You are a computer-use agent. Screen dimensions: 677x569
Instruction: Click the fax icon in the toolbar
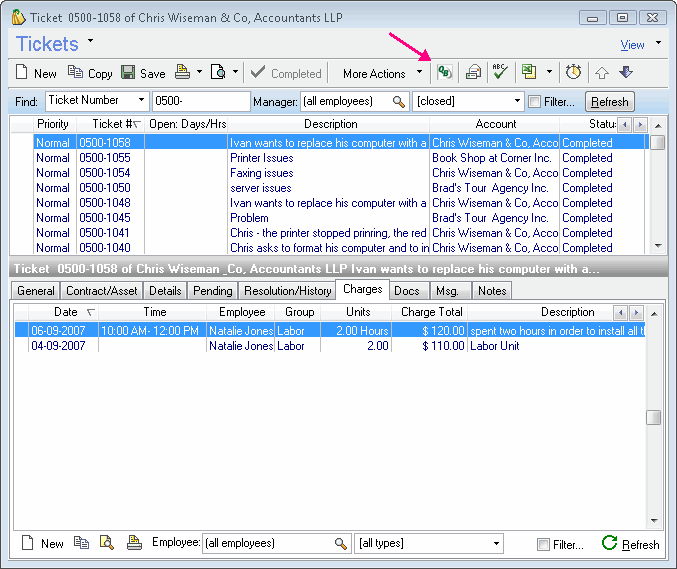pyautogui.click(x=473, y=73)
